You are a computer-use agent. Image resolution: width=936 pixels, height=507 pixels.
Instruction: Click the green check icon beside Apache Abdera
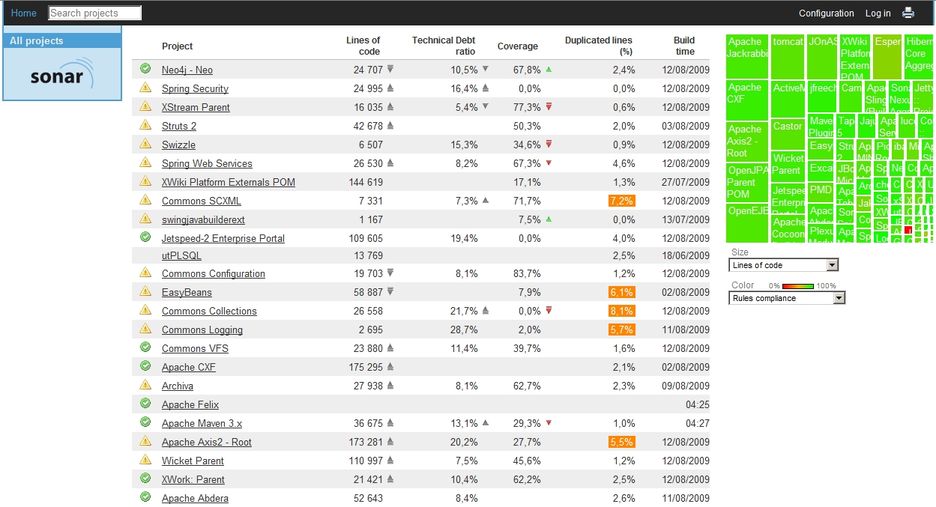[x=145, y=497]
